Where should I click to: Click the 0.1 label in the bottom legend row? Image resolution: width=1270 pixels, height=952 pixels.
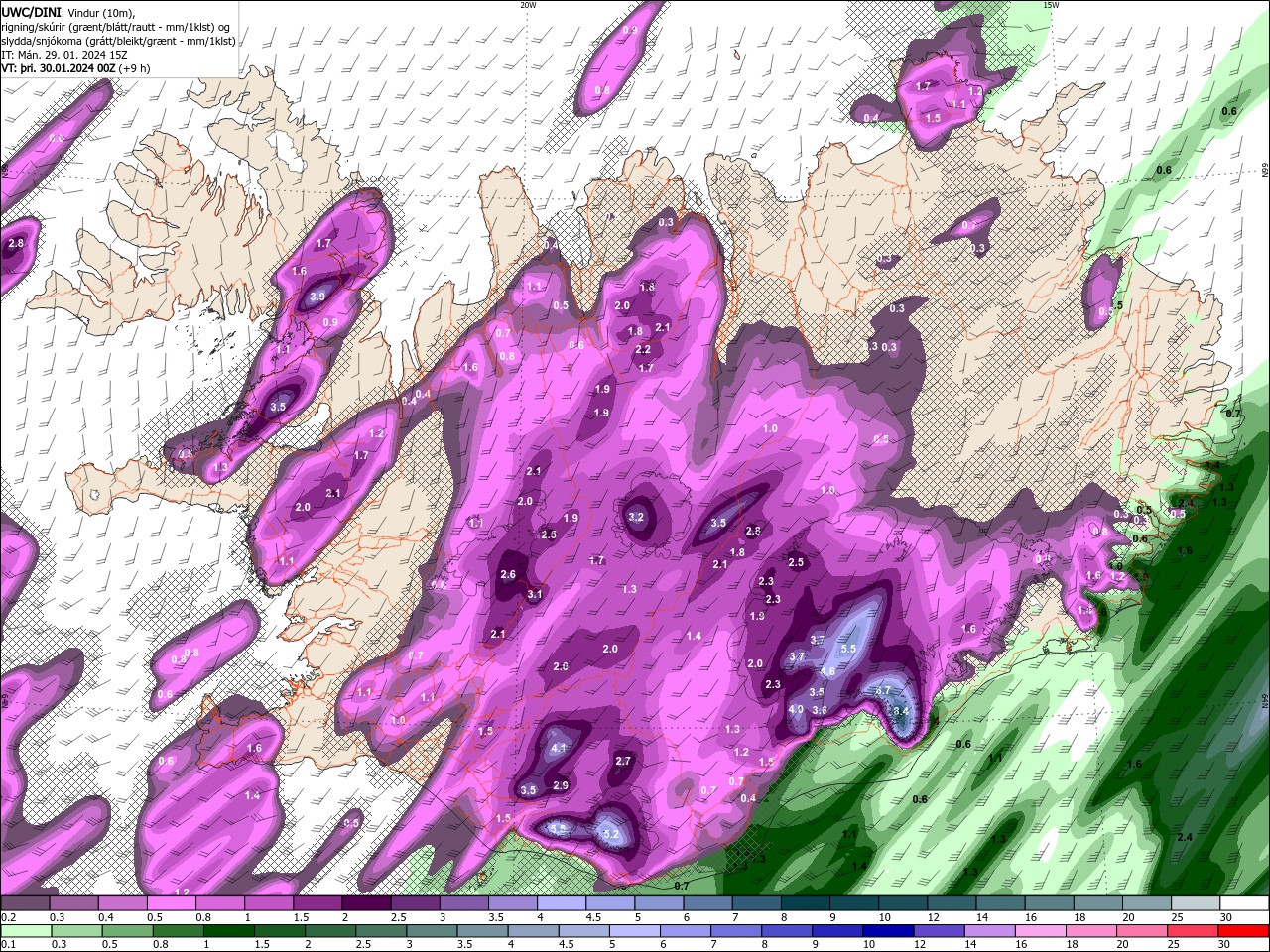tap(7, 945)
